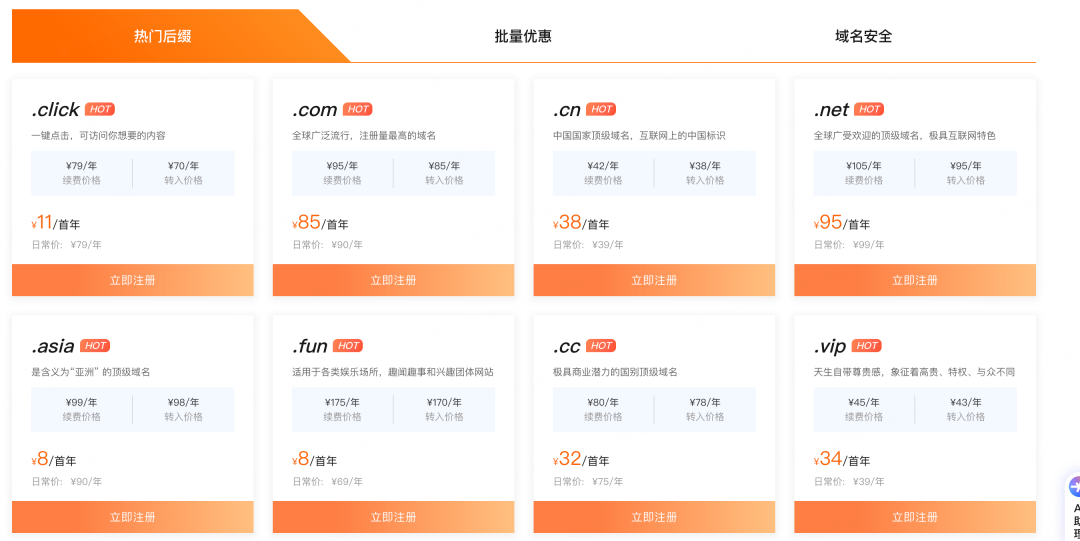
Task: Click the ¥79/年 renewal price for .click
Action: (x=81, y=165)
